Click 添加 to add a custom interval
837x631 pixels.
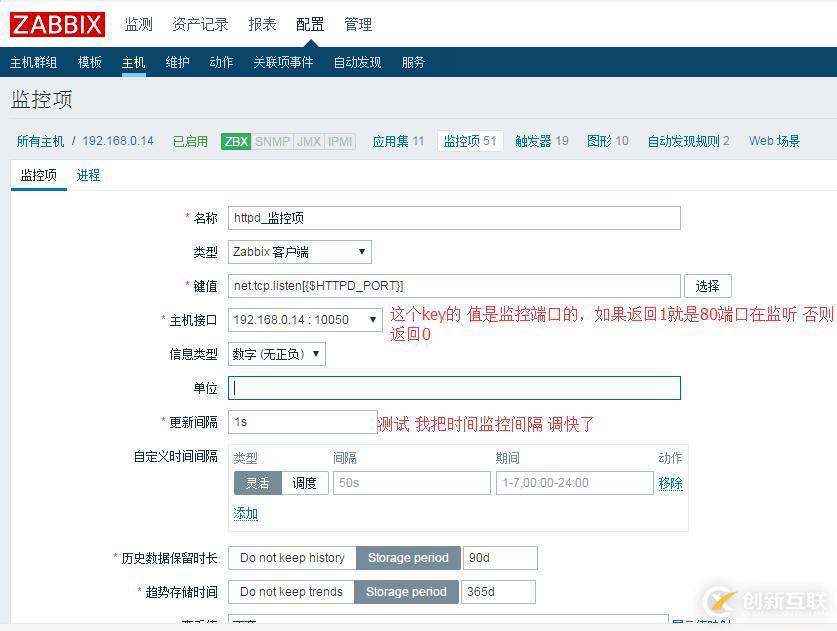(x=245, y=513)
